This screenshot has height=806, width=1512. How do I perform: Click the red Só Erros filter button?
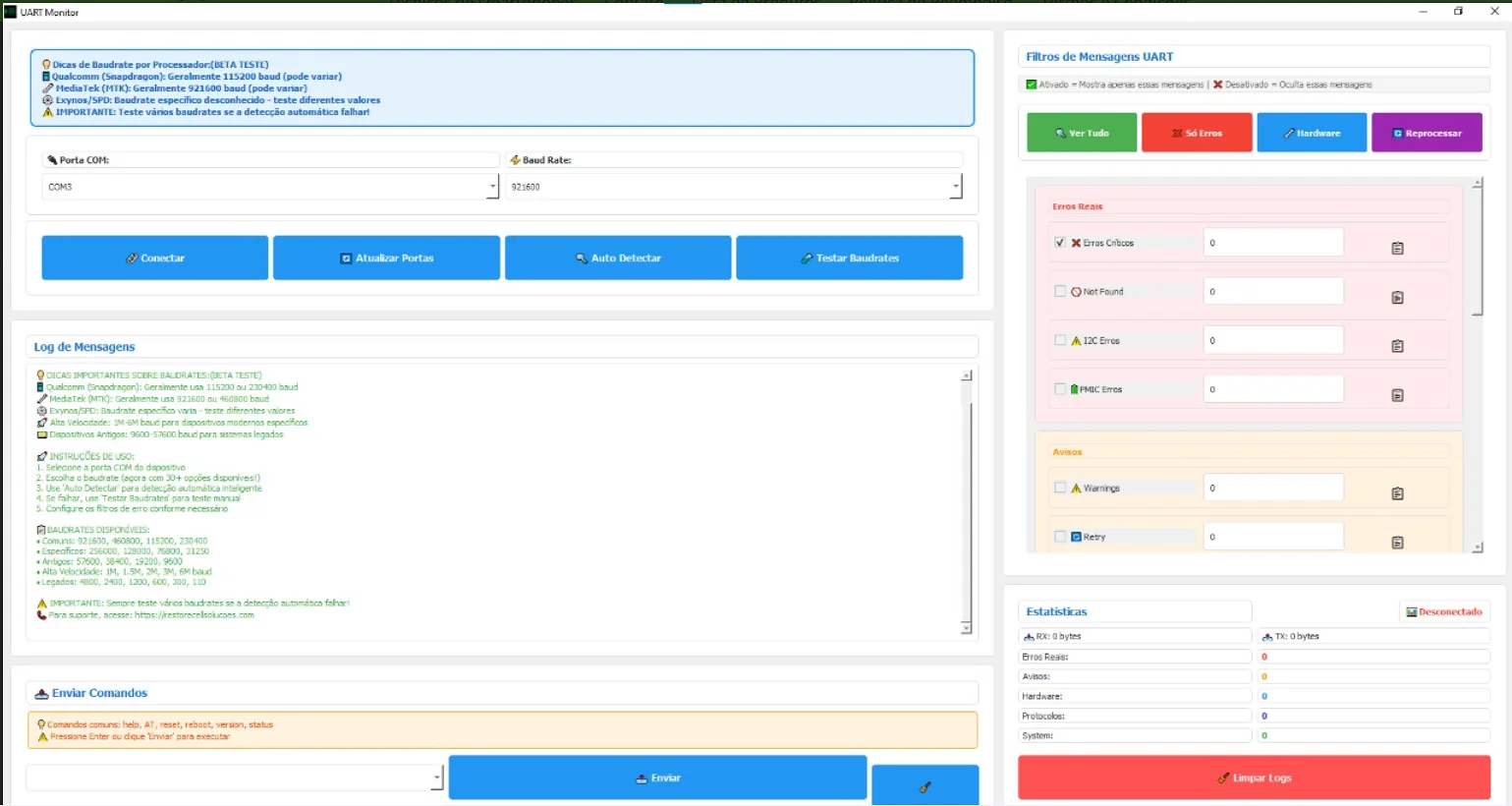point(1196,133)
